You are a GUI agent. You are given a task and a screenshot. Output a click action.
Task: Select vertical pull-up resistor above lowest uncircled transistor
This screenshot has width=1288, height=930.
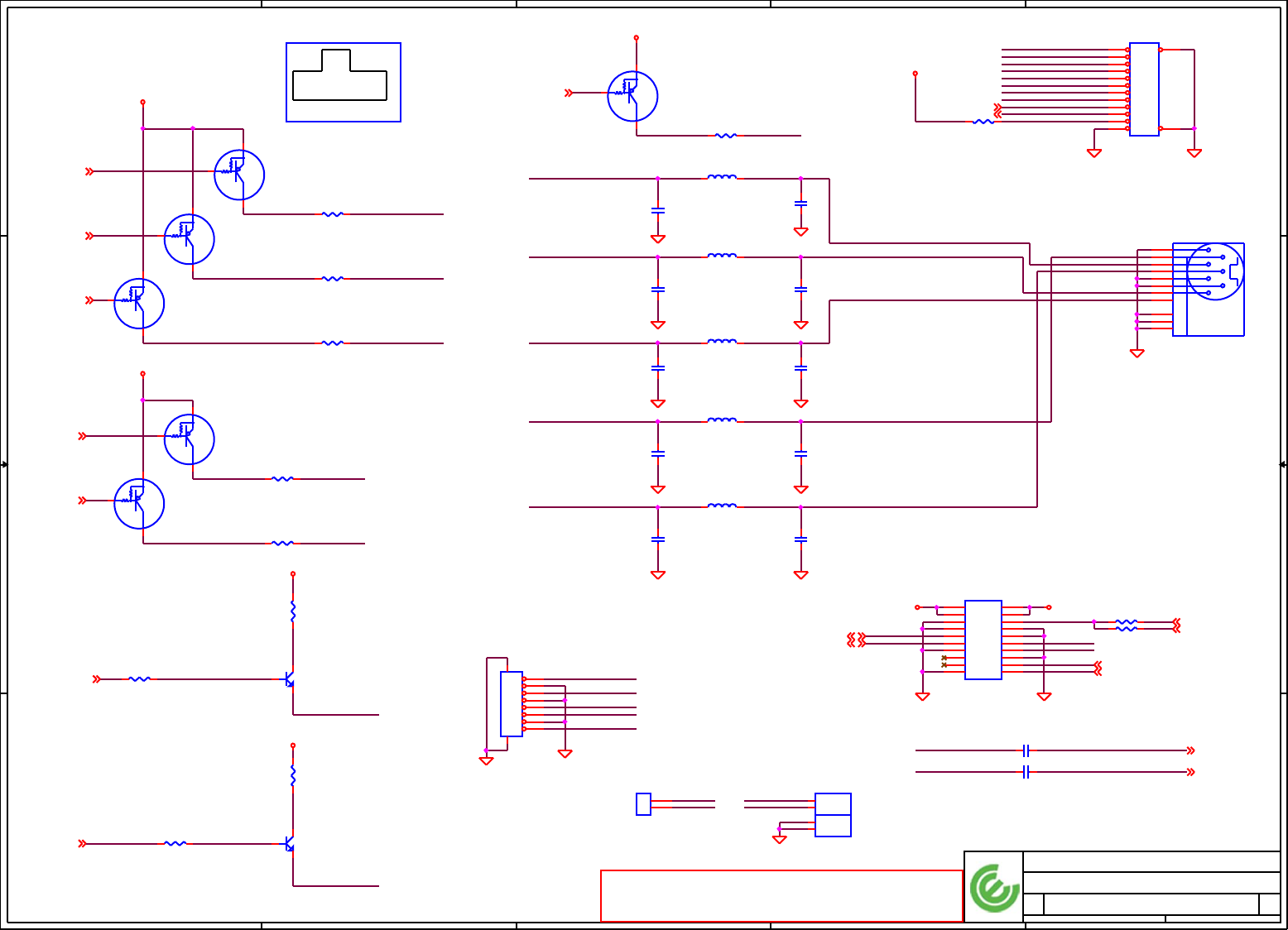[293, 775]
